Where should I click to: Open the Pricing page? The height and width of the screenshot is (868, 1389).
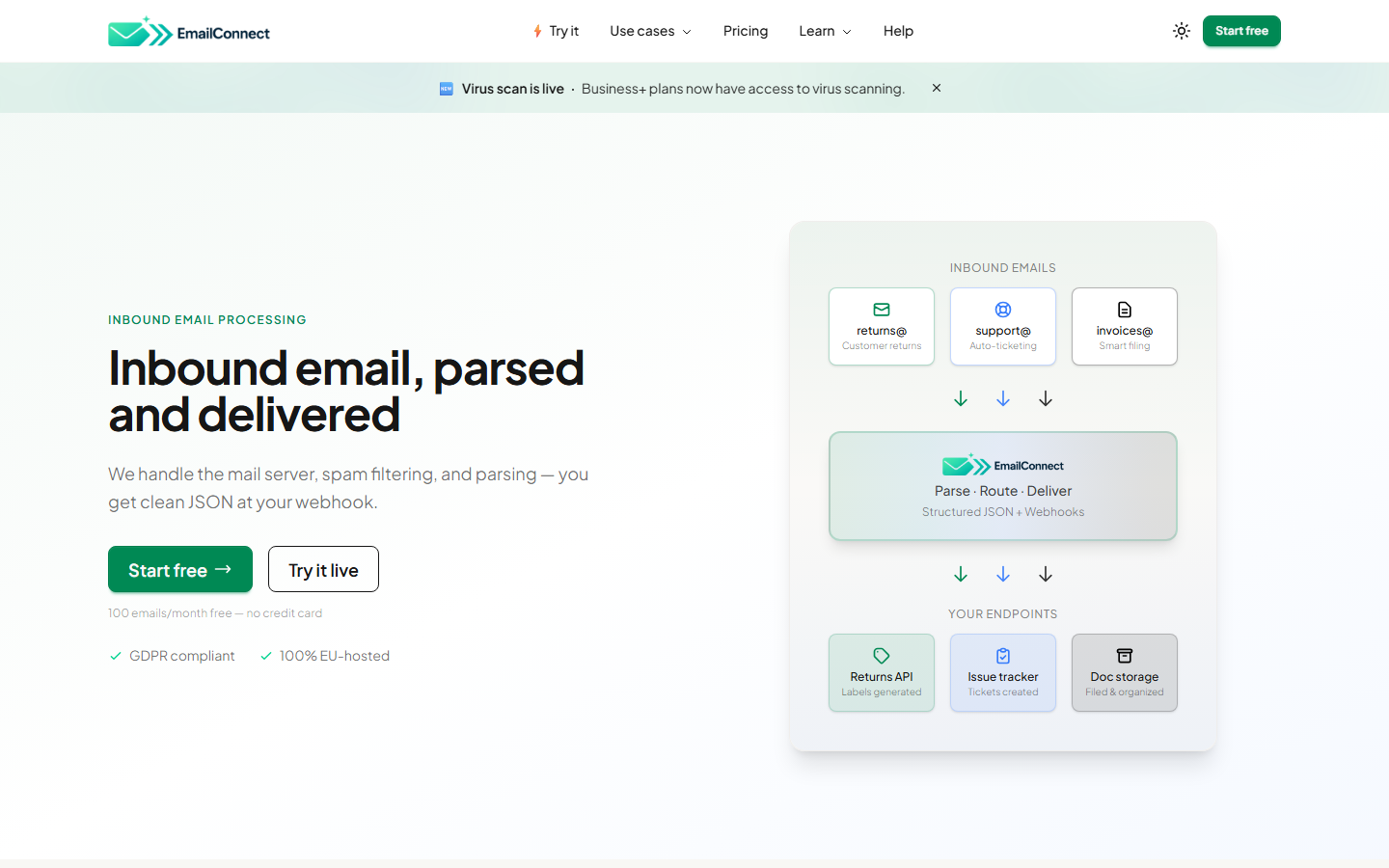point(745,31)
